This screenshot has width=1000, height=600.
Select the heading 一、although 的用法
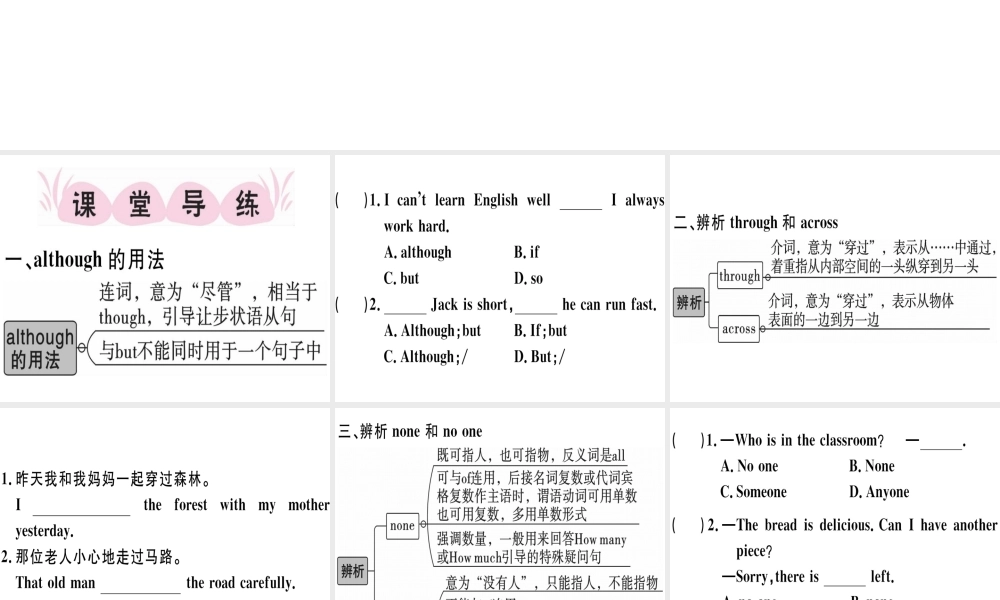click(84, 260)
